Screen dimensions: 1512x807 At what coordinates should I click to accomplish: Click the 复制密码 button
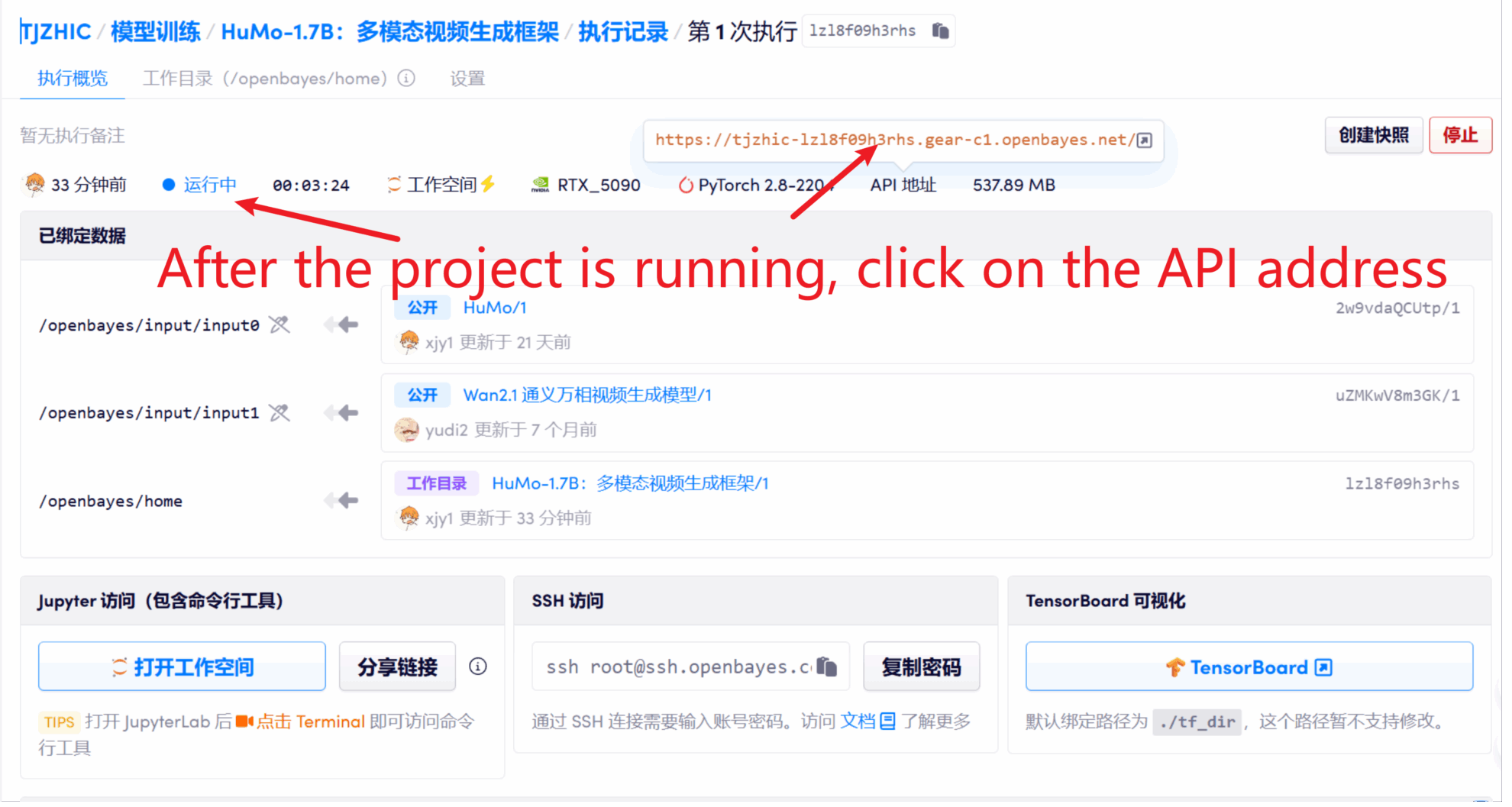click(921, 667)
